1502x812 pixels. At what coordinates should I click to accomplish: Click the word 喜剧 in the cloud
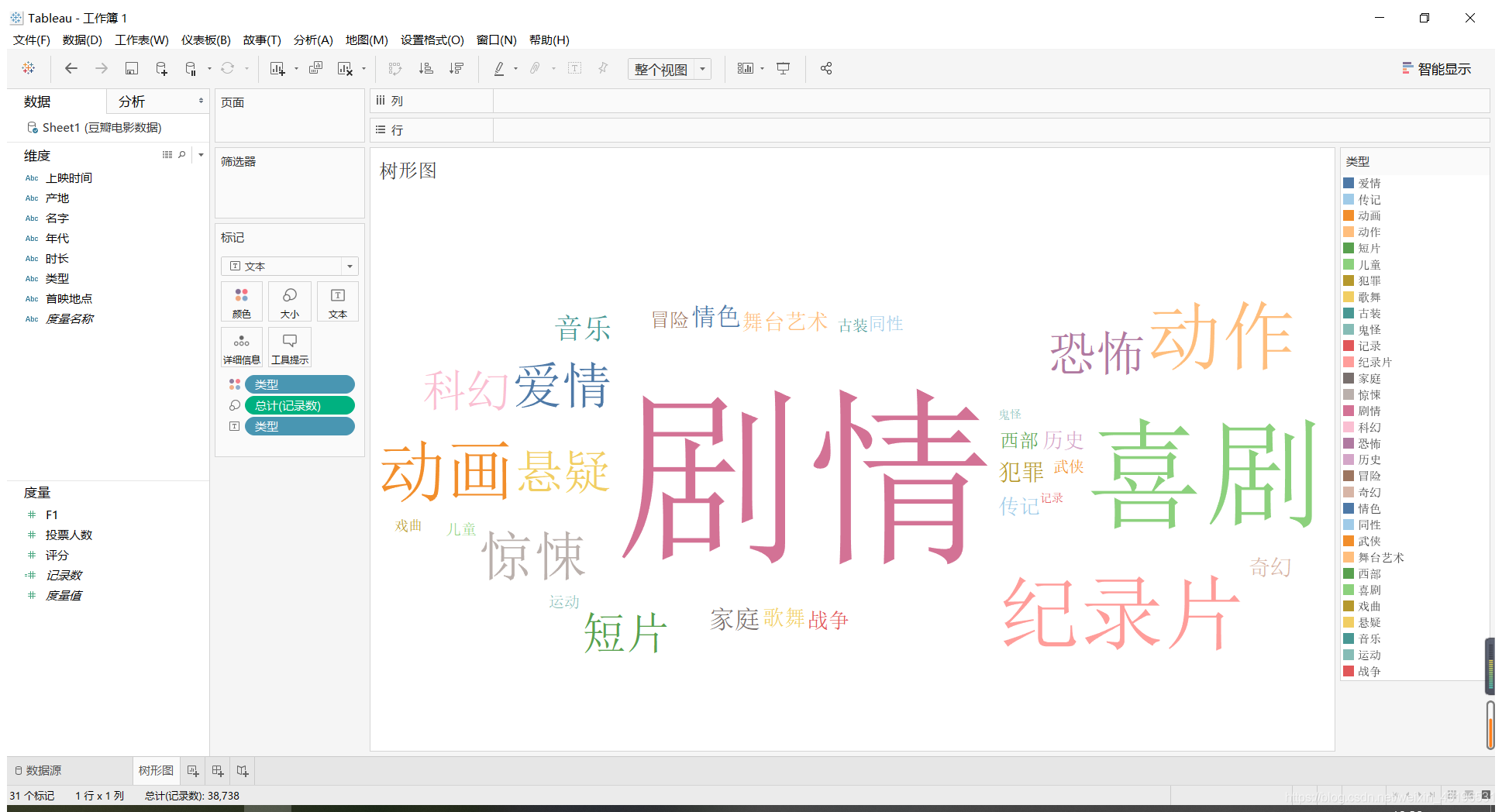coord(1205,474)
